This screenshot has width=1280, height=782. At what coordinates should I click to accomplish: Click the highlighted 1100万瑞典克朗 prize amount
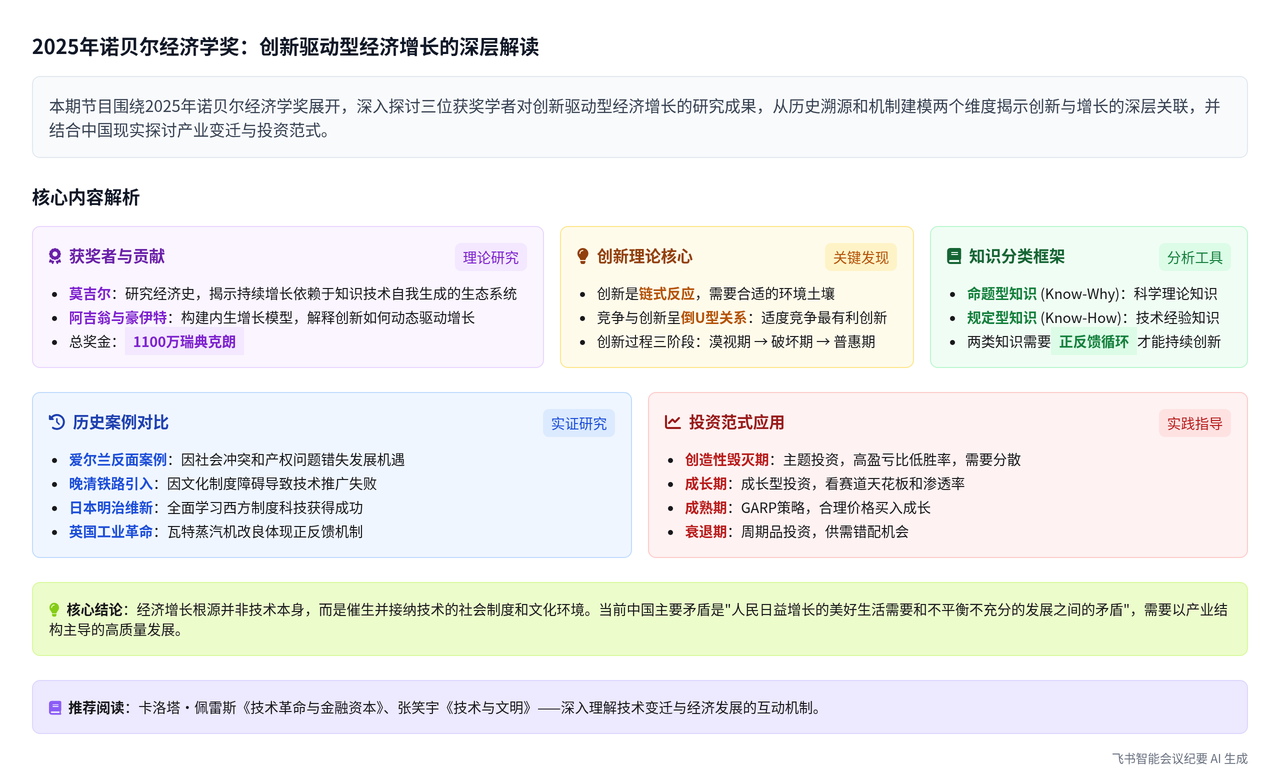(184, 342)
